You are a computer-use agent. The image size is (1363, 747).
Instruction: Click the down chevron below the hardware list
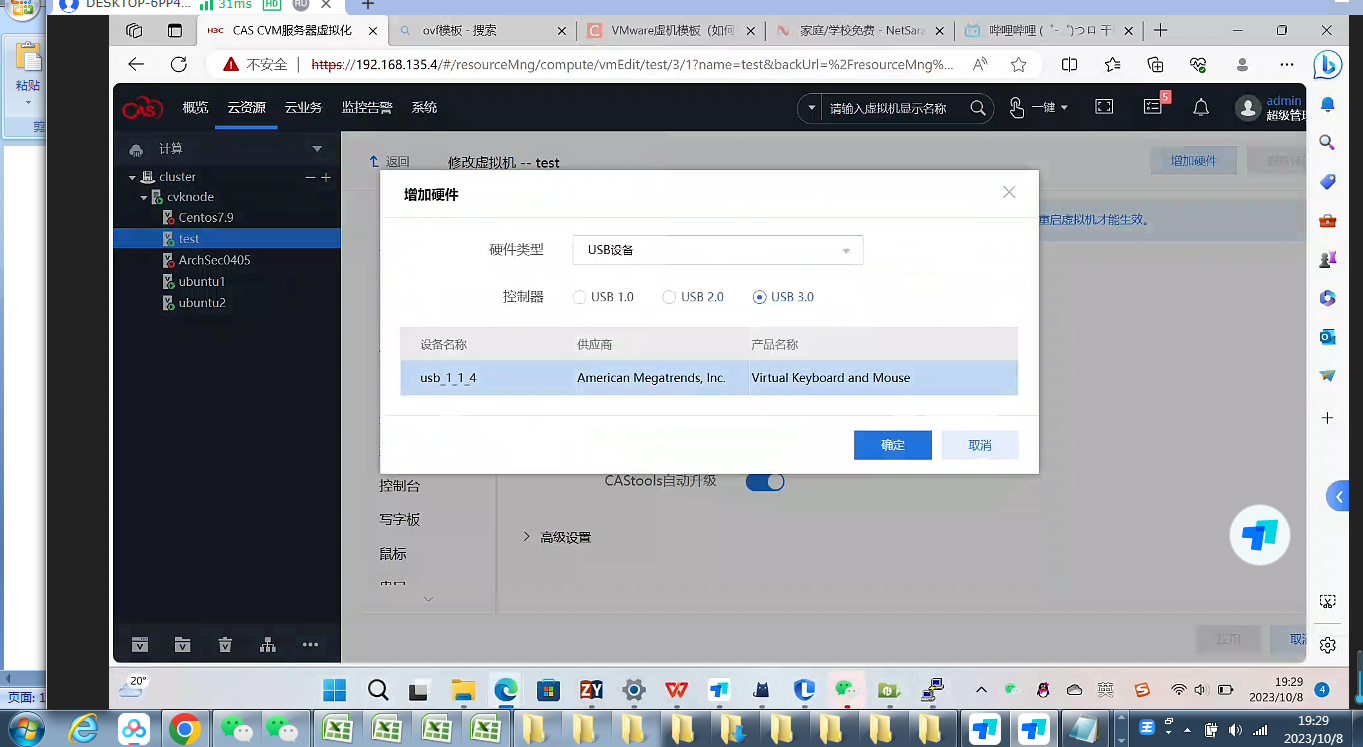(x=428, y=599)
